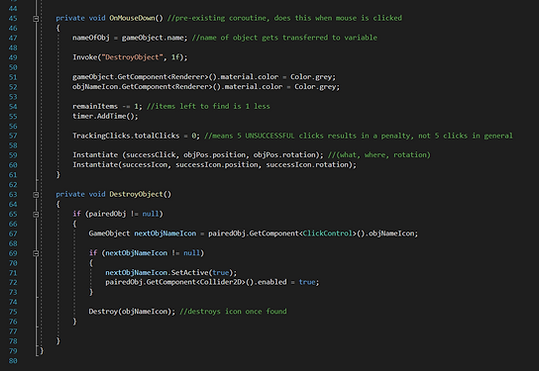Collapse the DestroyObject method fold at line 63
This screenshot has height=371, width=539.
(x=36, y=195)
